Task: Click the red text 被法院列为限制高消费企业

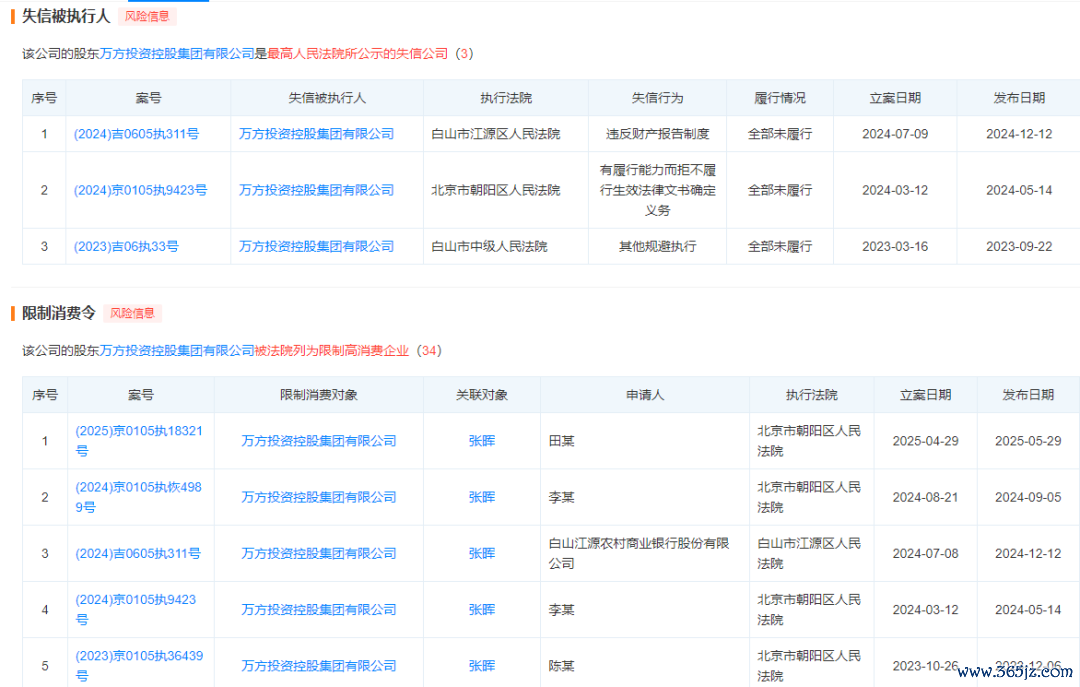Action: click(x=332, y=351)
